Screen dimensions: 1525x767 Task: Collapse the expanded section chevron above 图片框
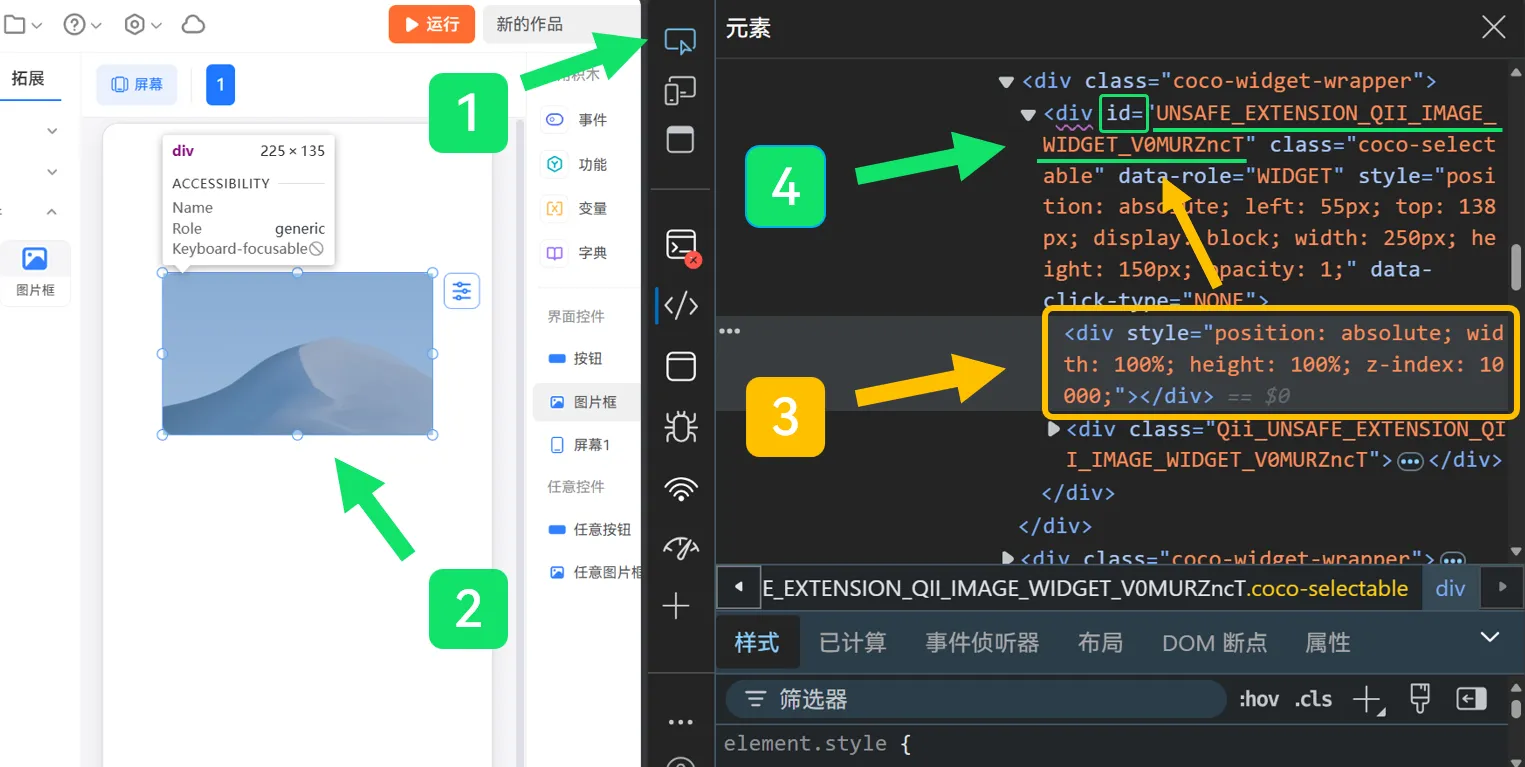click(x=52, y=212)
